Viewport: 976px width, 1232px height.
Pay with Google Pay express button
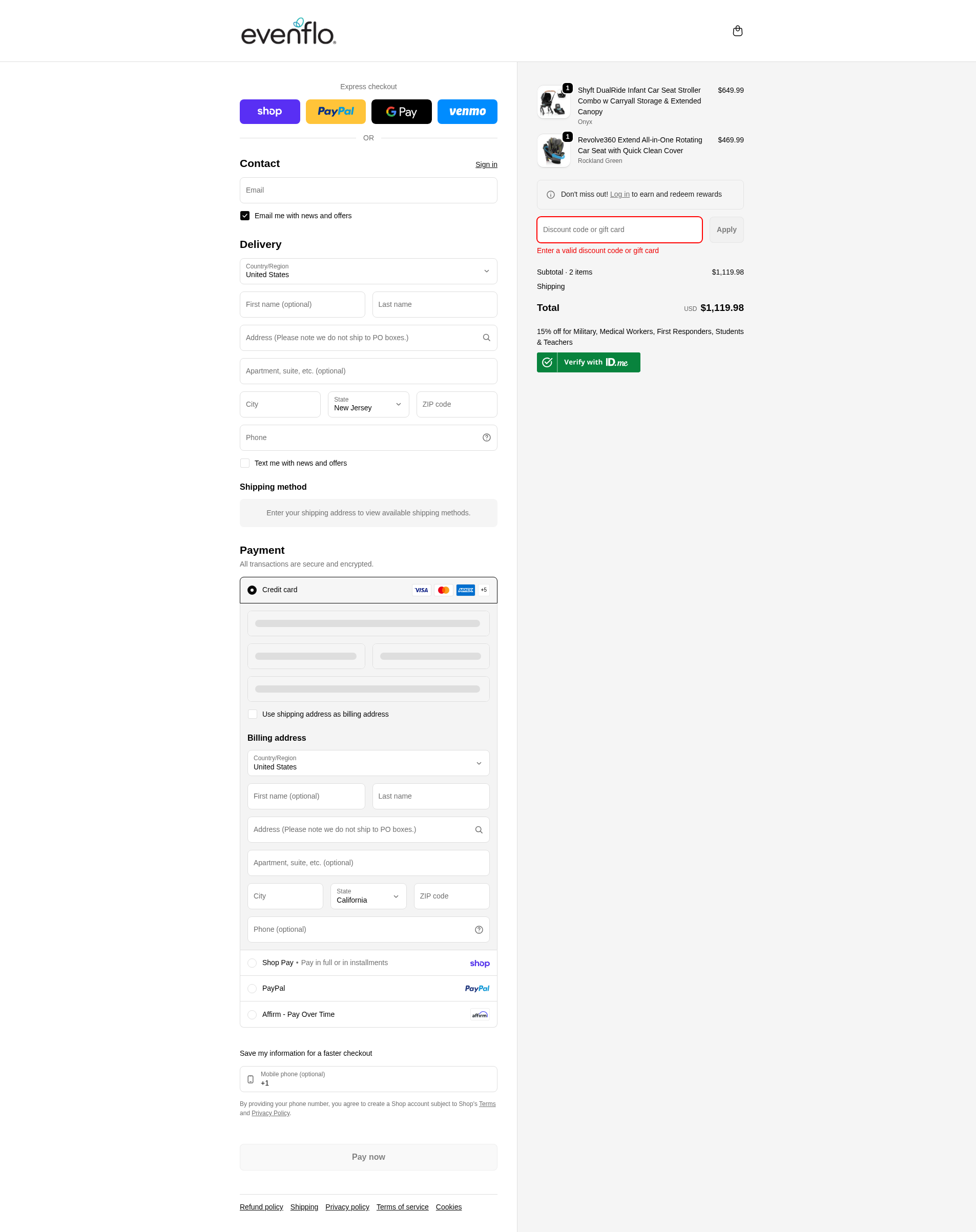401,112
